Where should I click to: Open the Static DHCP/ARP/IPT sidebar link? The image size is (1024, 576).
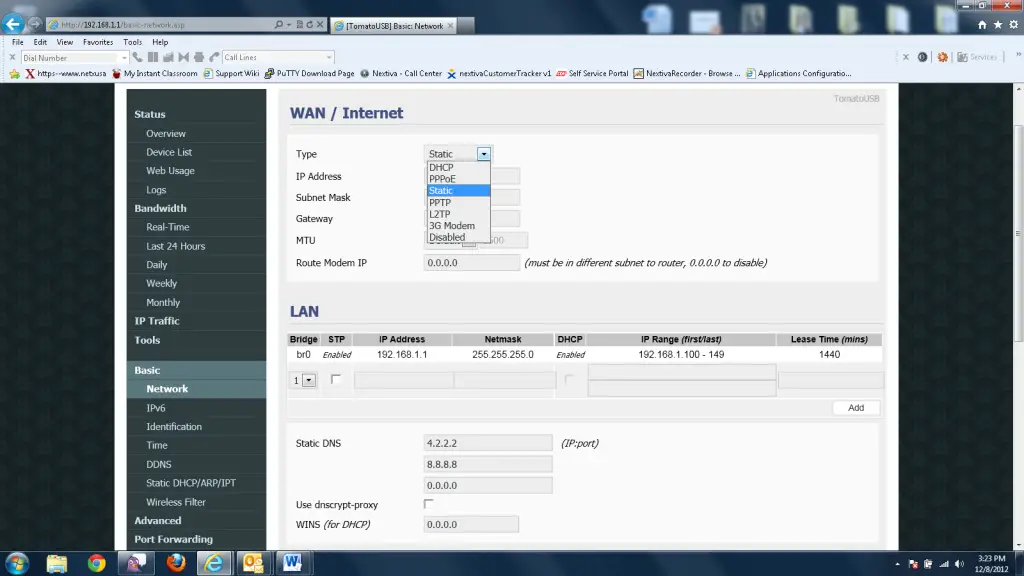pyautogui.click(x=191, y=483)
